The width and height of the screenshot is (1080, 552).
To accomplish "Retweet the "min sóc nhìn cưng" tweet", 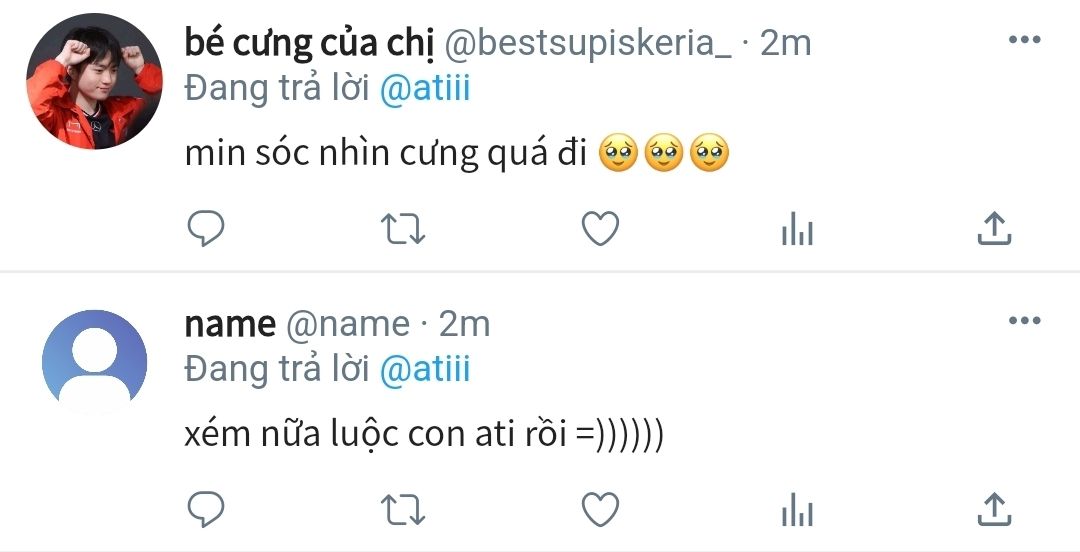I will pyautogui.click(x=405, y=231).
